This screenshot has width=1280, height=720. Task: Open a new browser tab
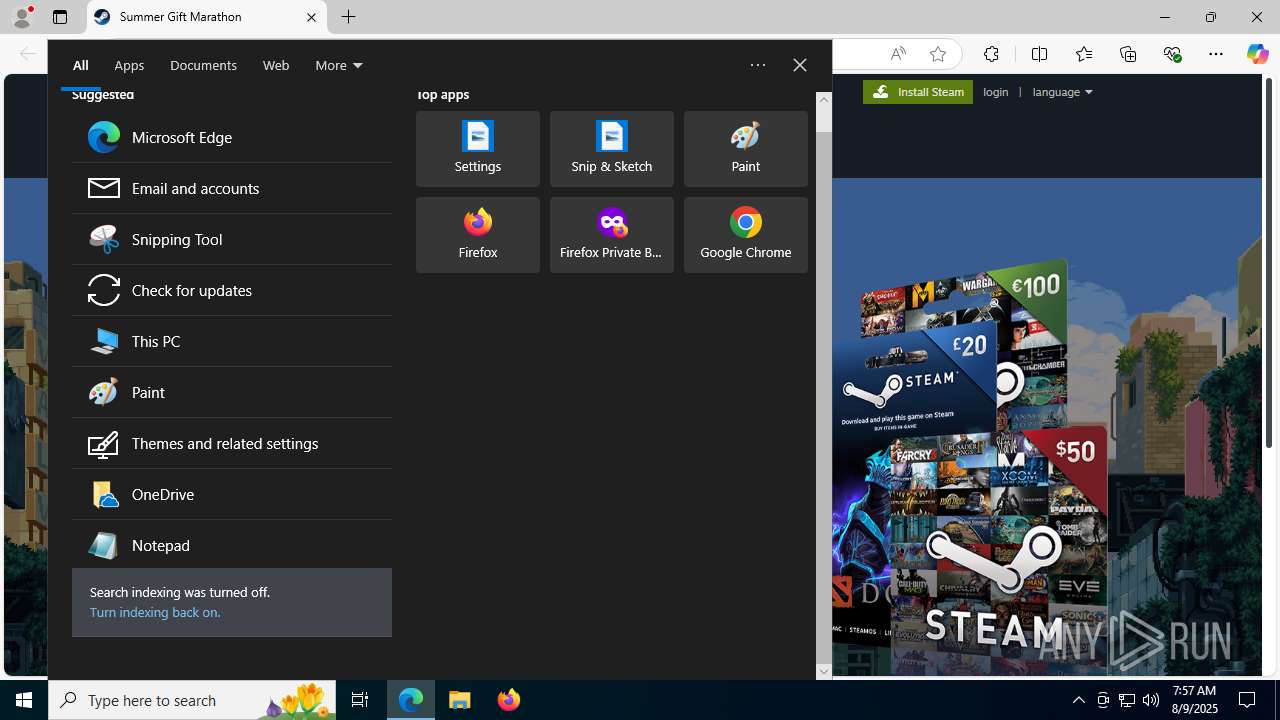[349, 17]
